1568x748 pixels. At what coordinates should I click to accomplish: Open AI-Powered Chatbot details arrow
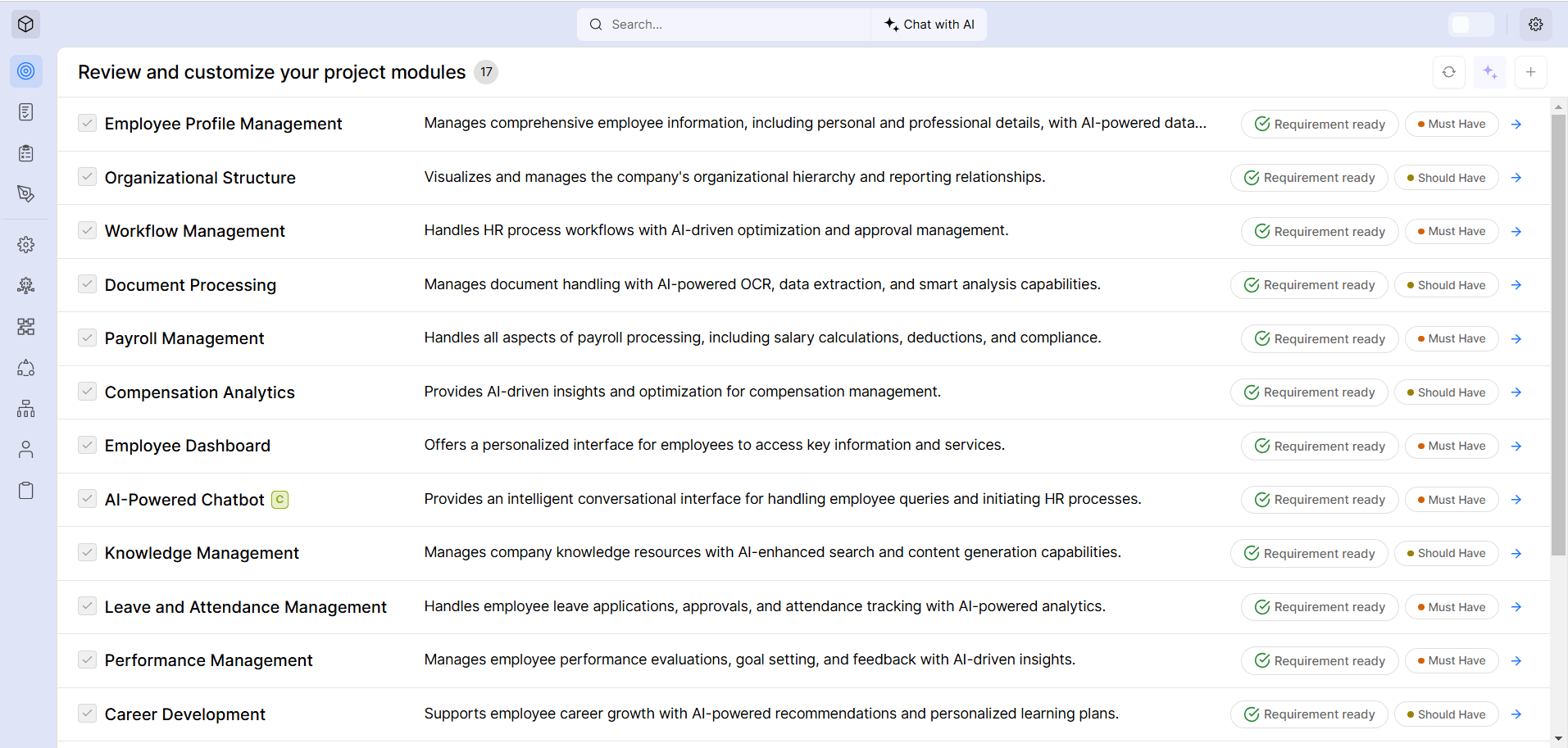coord(1516,500)
